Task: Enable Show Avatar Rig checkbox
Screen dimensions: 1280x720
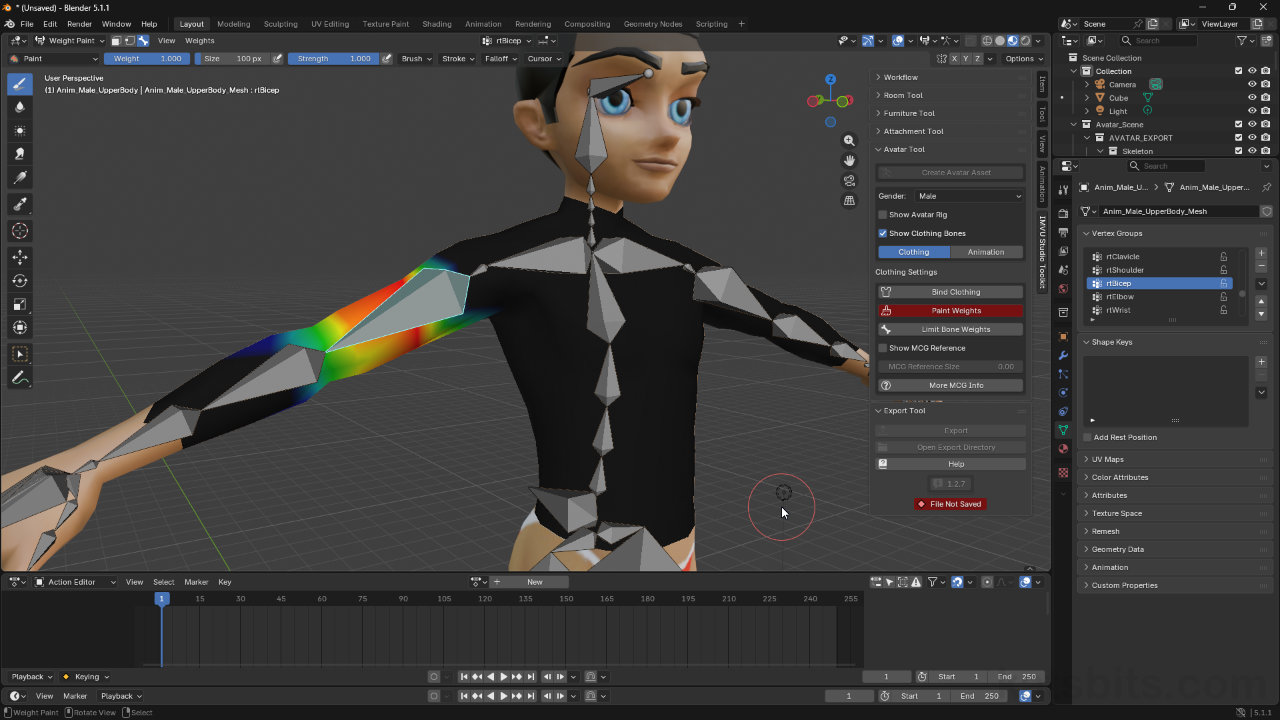Action: [882, 215]
